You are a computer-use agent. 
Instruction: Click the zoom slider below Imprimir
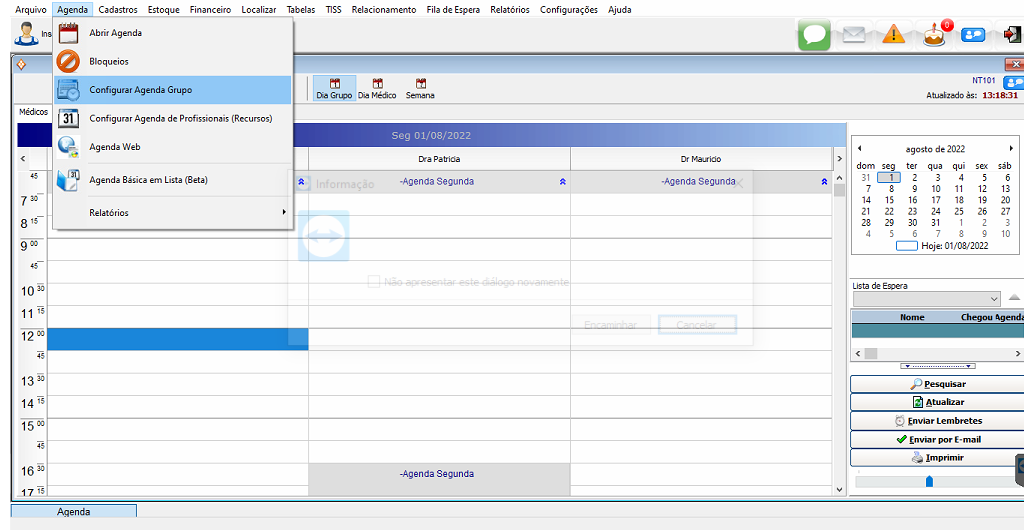(929, 481)
